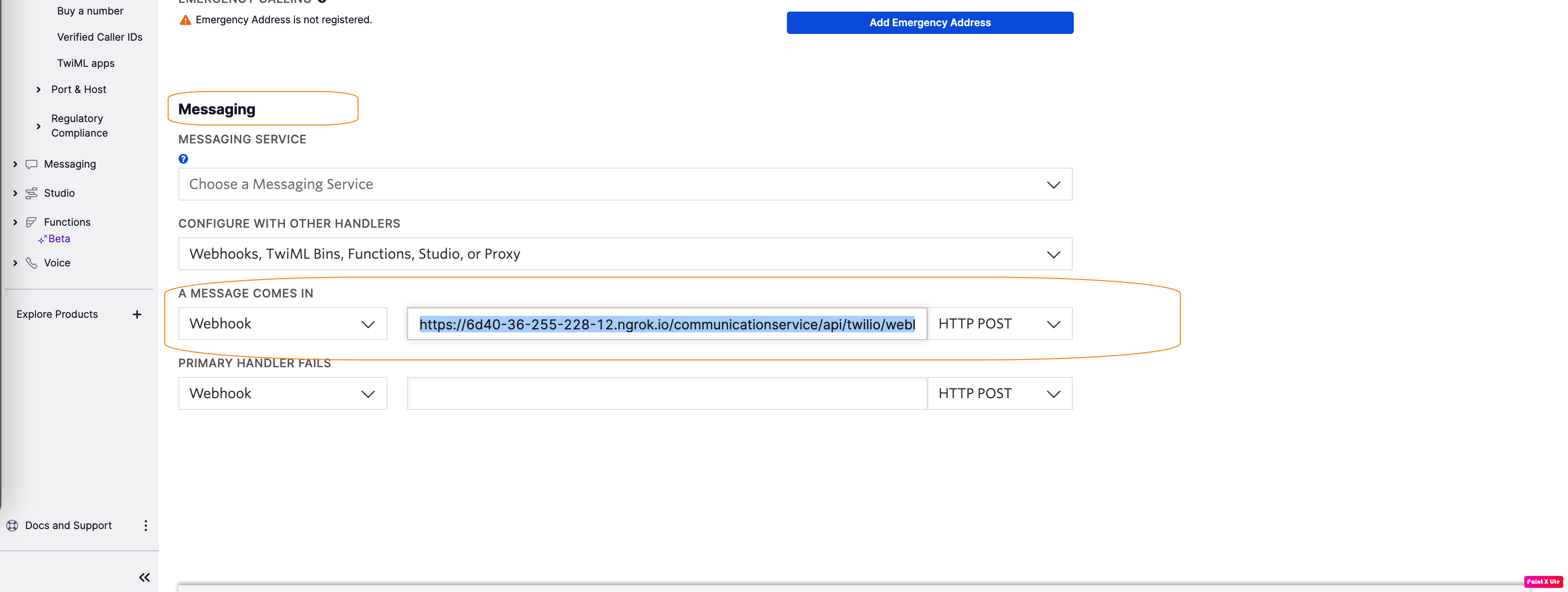Open Choose a Messaging Service dropdown
Image resolution: width=1568 pixels, height=592 pixels.
625,185
